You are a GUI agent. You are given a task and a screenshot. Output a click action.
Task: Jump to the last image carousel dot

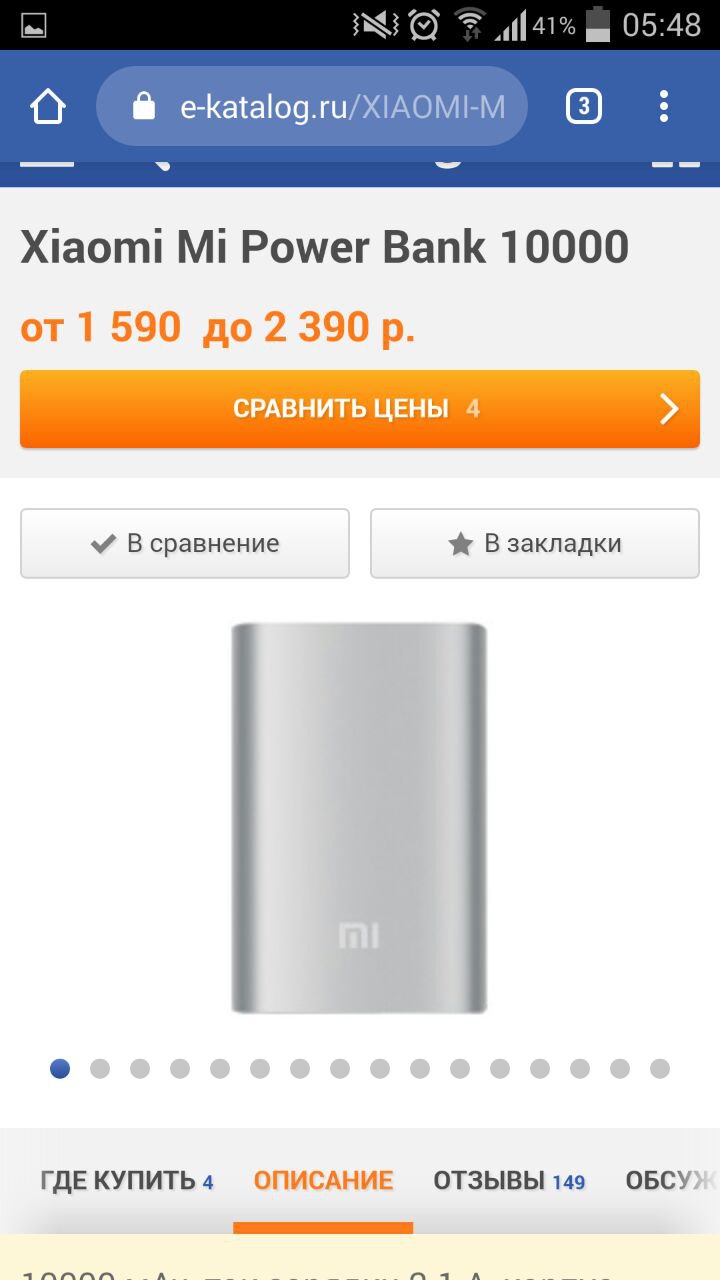pyautogui.click(x=660, y=1068)
